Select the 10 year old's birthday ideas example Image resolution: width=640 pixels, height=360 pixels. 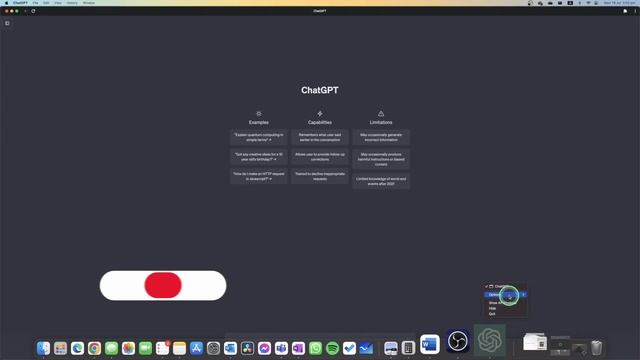tap(259, 157)
